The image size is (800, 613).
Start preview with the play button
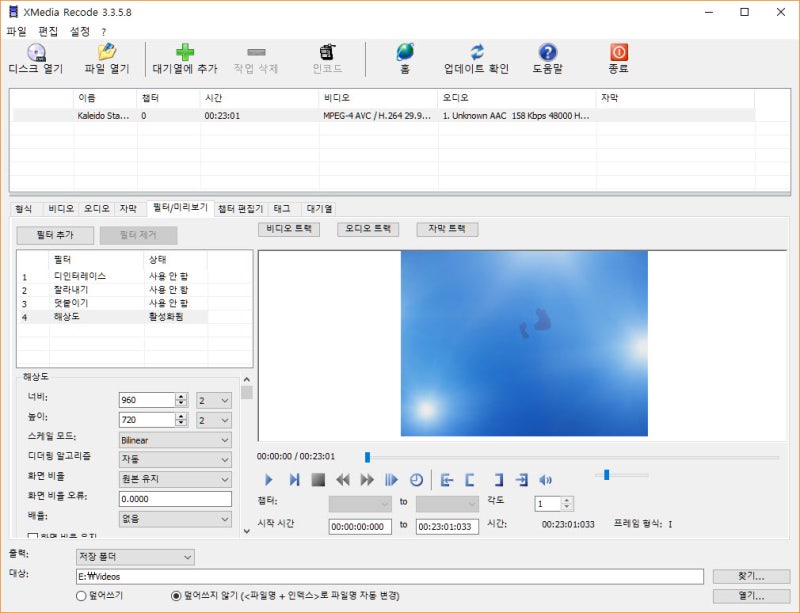(269, 480)
